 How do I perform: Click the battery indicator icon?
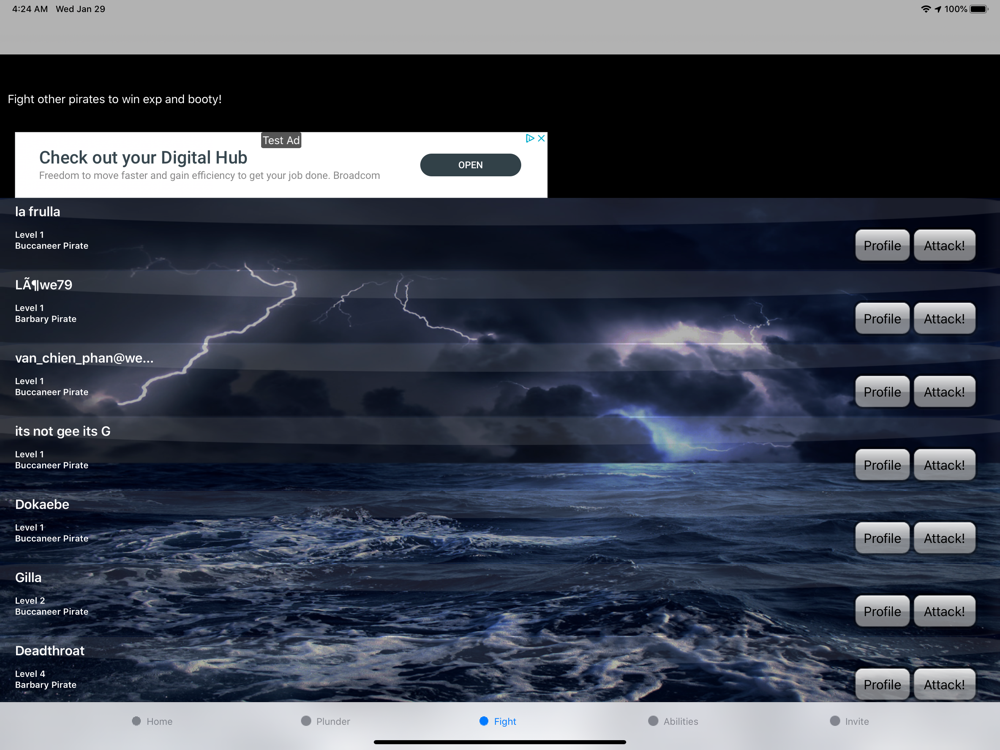pyautogui.click(x=979, y=9)
